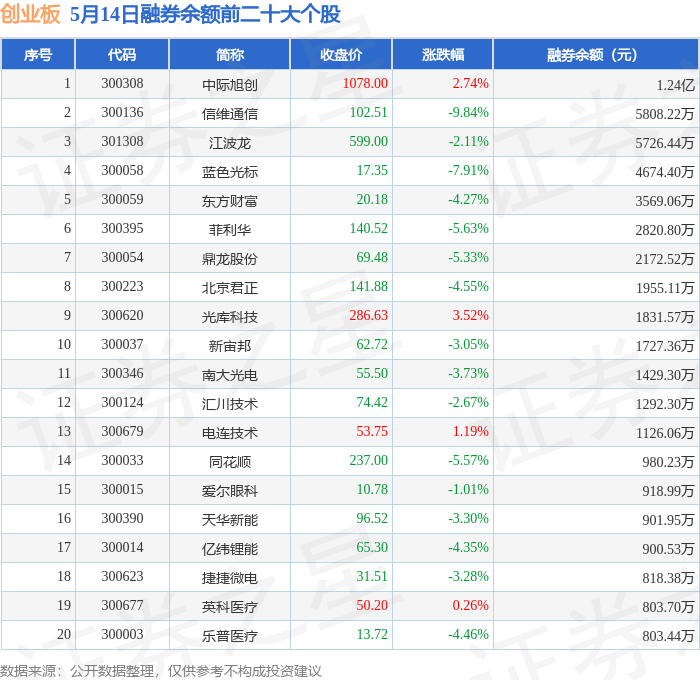Click stock name 亿纬锂能
This screenshot has width=700, height=680.
point(229,548)
